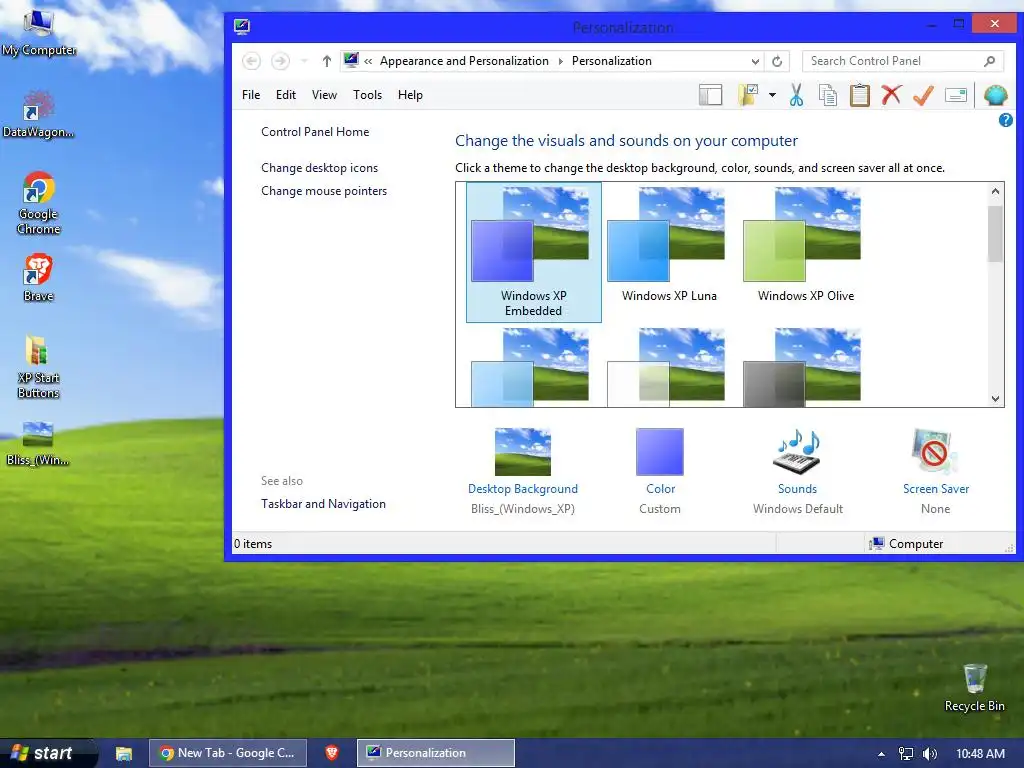Click the Start button
This screenshot has width=1024, height=768.
47,753
